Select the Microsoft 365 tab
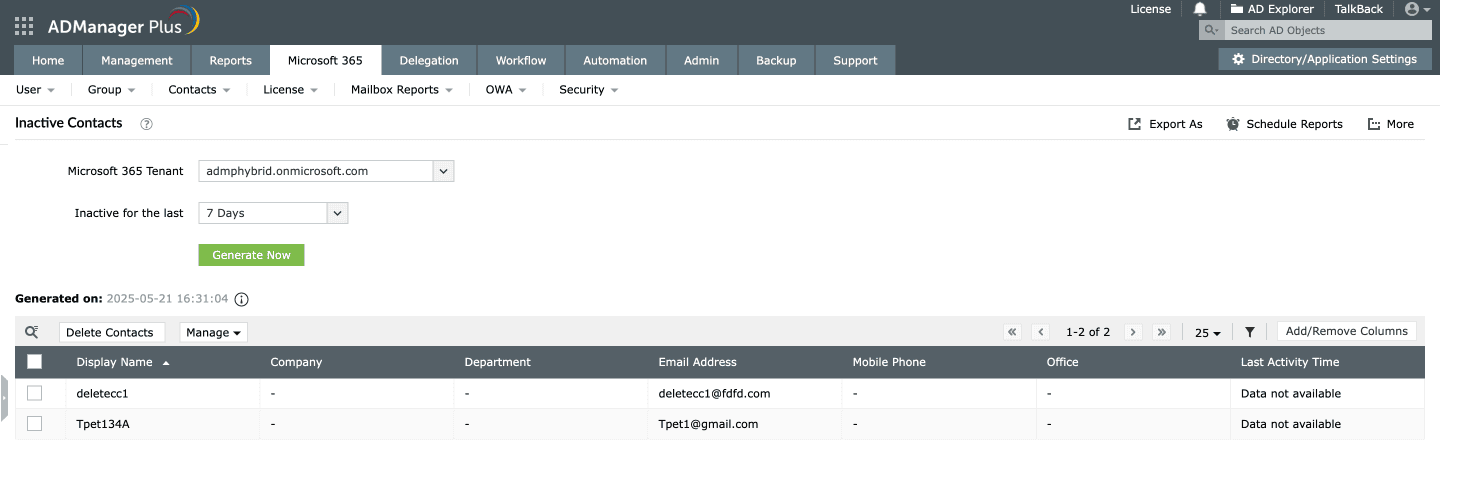Viewport: 1459px width, 498px height. tap(325, 60)
